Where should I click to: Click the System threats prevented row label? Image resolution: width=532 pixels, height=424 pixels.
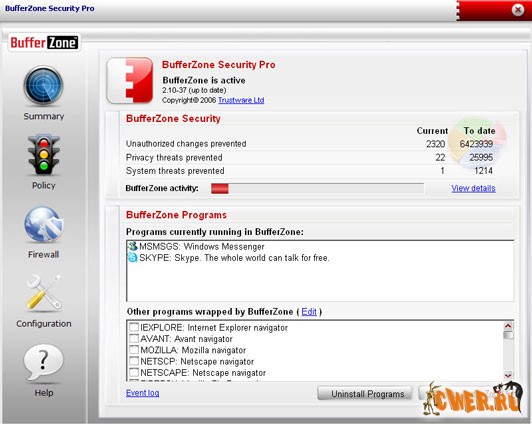pos(175,171)
